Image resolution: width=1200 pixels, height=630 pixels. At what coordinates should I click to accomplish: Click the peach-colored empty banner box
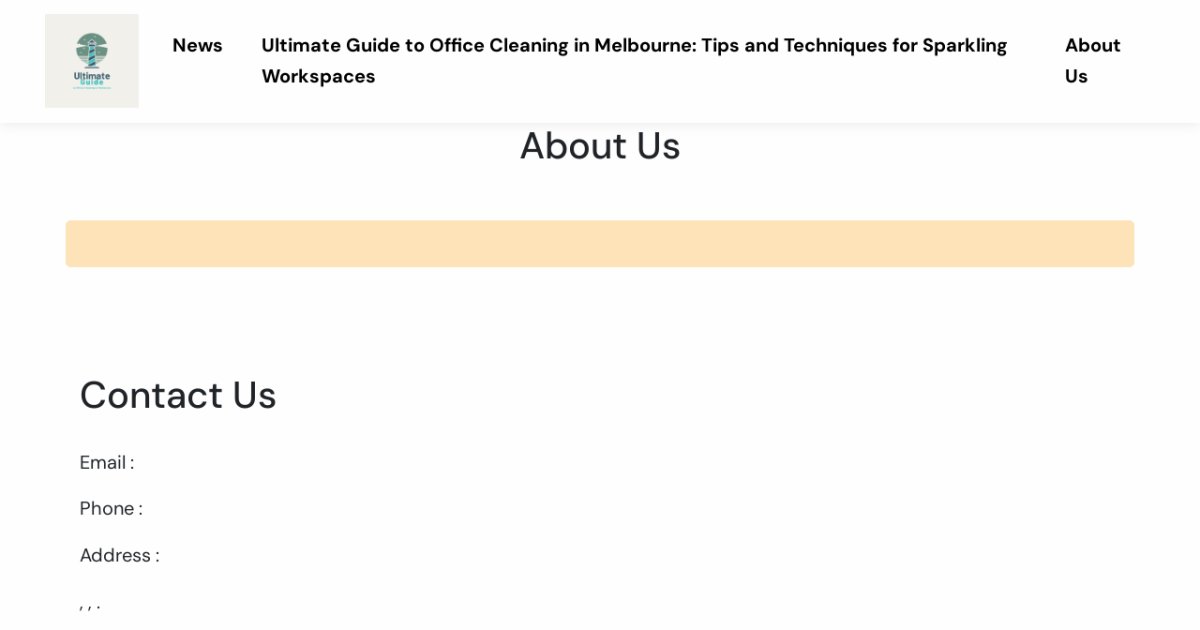pos(600,244)
